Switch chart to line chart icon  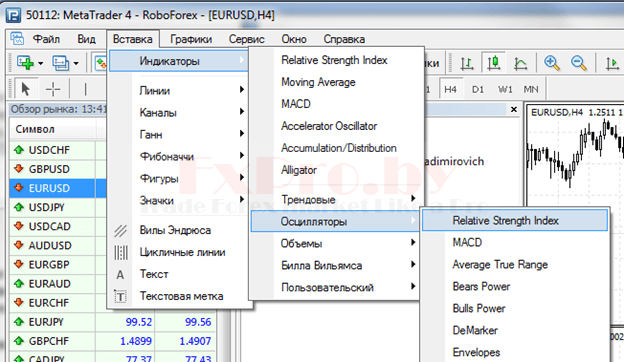[521, 63]
